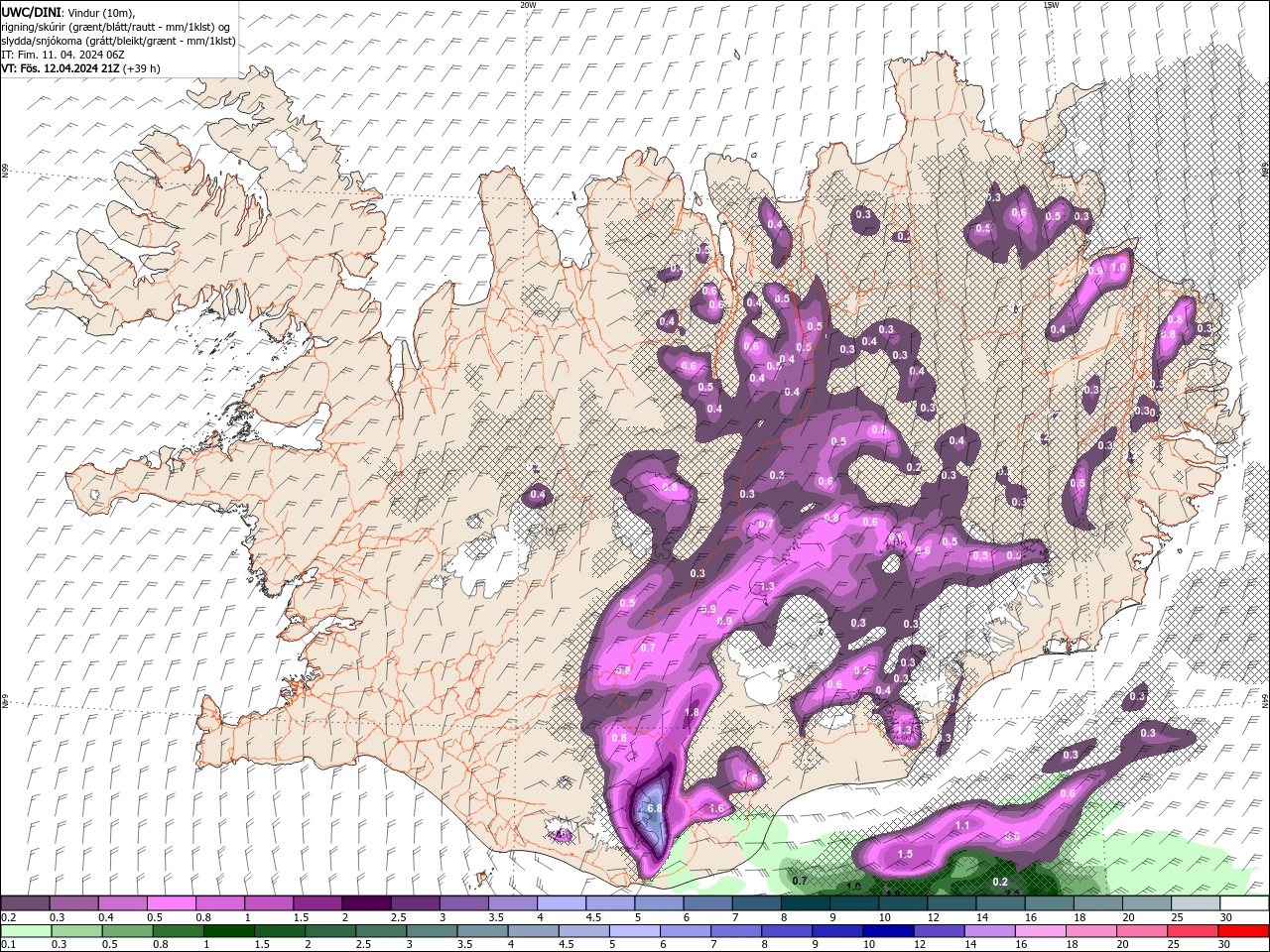Pick the light blue 4 swatch in upper legend row

coord(560,903)
